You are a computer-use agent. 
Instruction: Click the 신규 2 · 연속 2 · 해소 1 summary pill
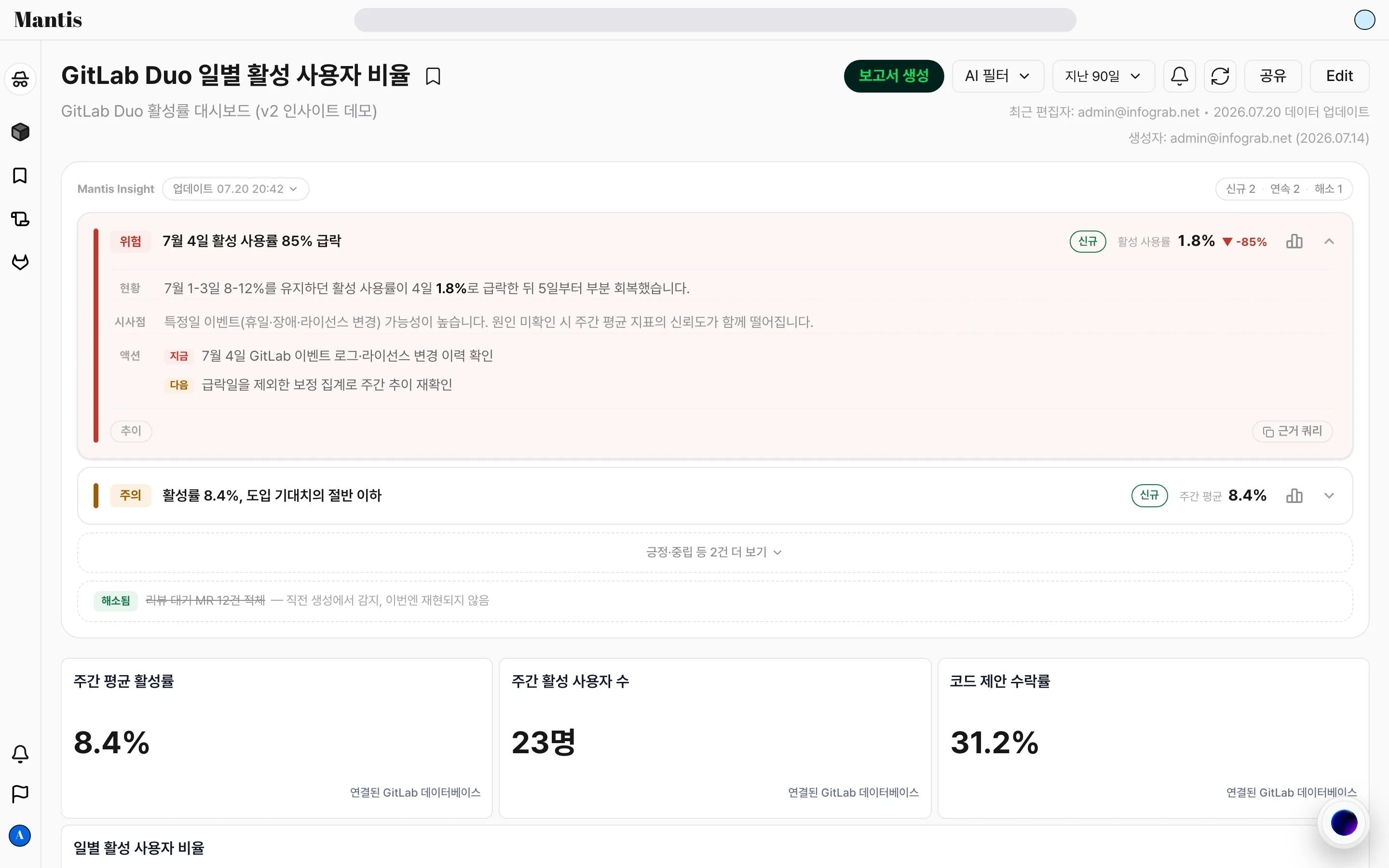[x=1284, y=189]
